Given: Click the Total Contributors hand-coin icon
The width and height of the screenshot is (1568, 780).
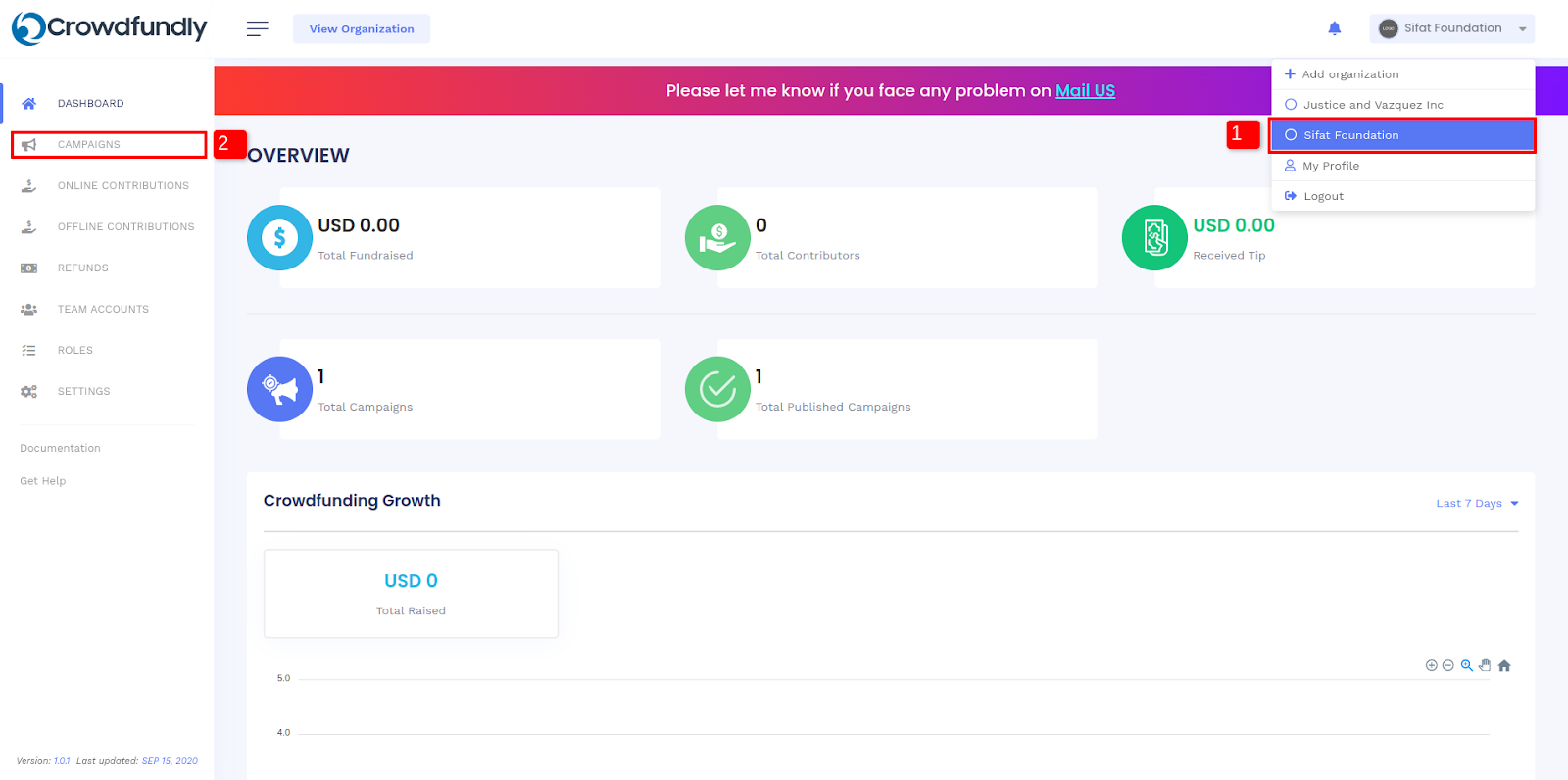Looking at the screenshot, I should [717, 238].
